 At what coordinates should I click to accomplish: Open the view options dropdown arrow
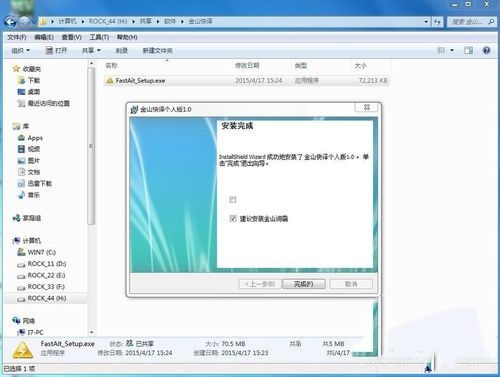point(452,50)
